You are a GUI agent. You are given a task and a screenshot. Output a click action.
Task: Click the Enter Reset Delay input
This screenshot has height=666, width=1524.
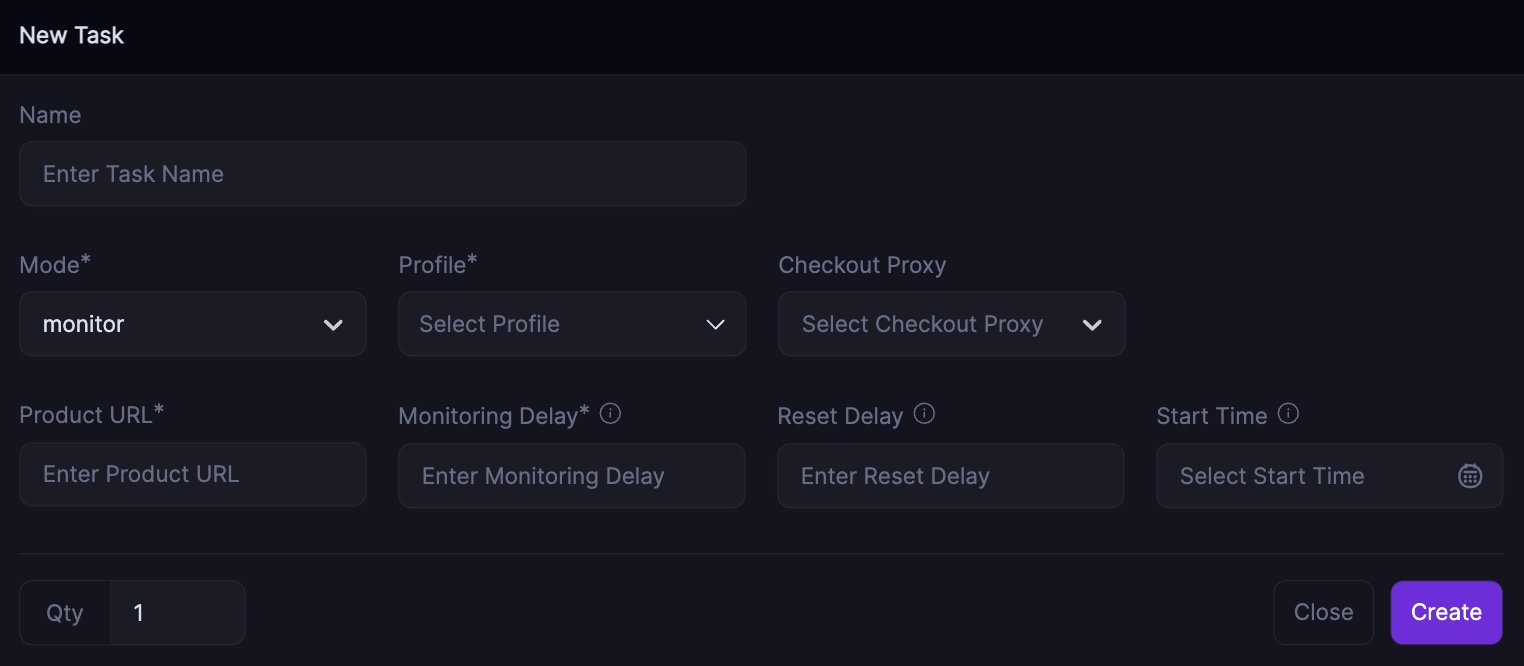coord(950,476)
